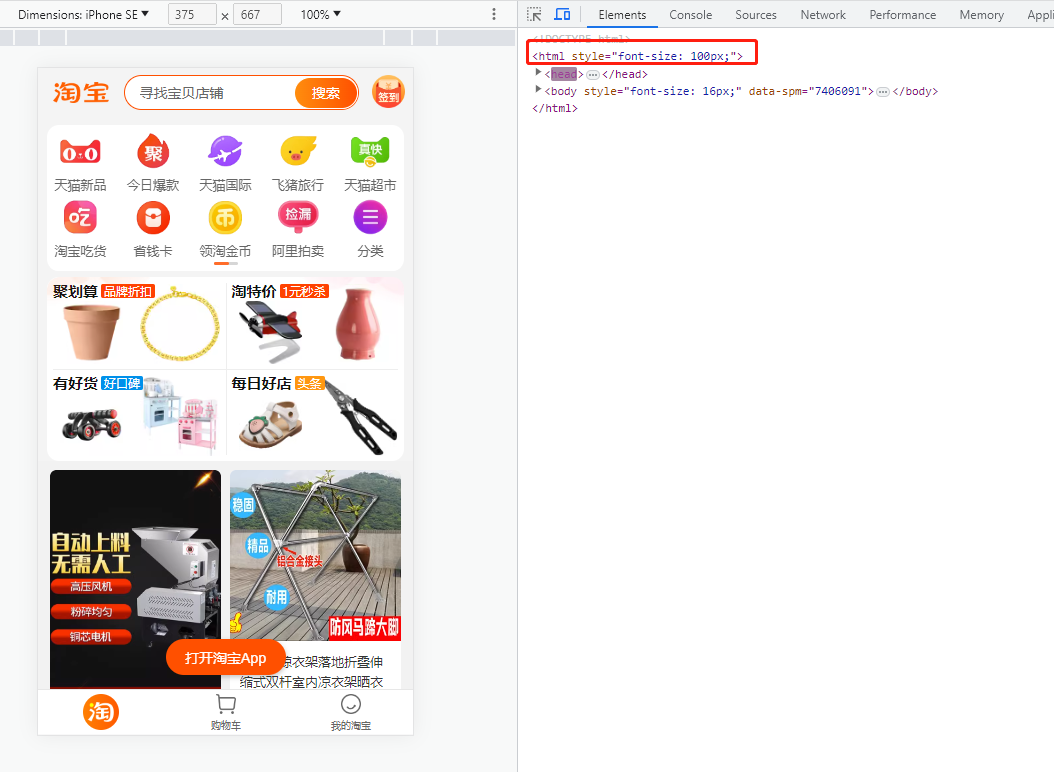This screenshot has height=772, width=1054.
Task: Activate the inspect element picker
Action: (x=534, y=14)
